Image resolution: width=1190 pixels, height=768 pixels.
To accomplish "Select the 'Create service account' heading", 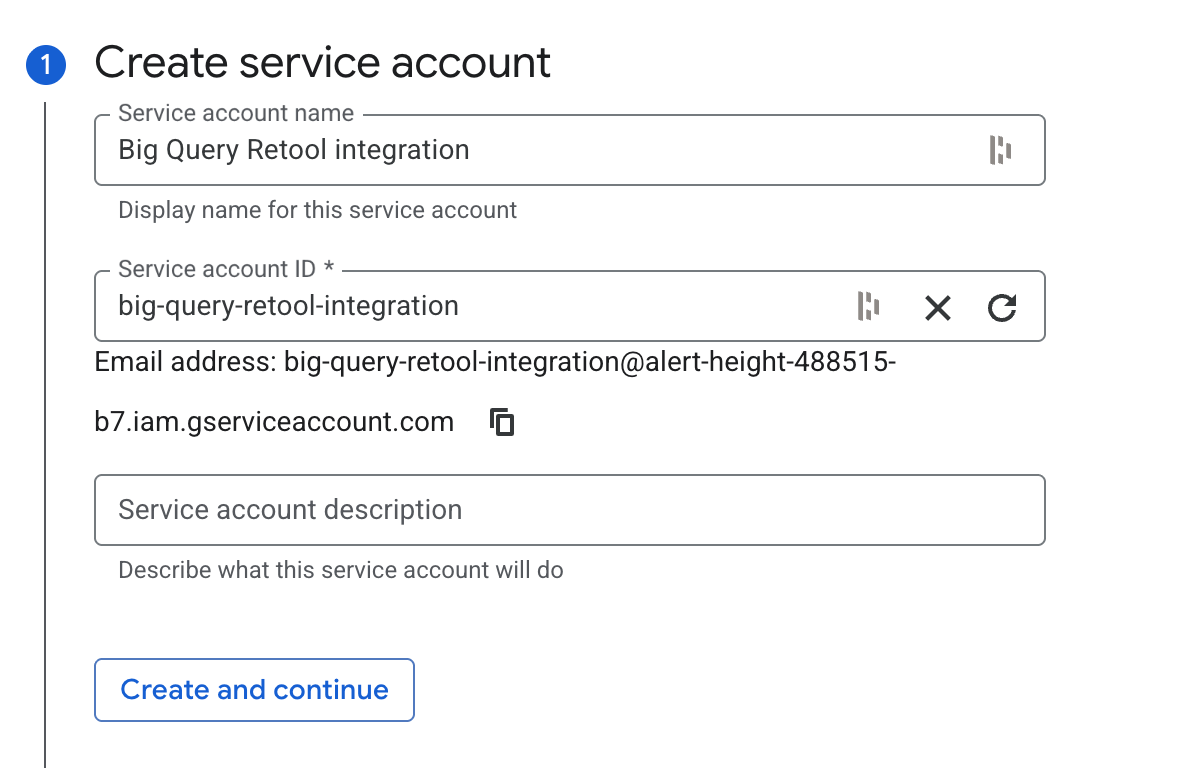I will click(x=323, y=62).
